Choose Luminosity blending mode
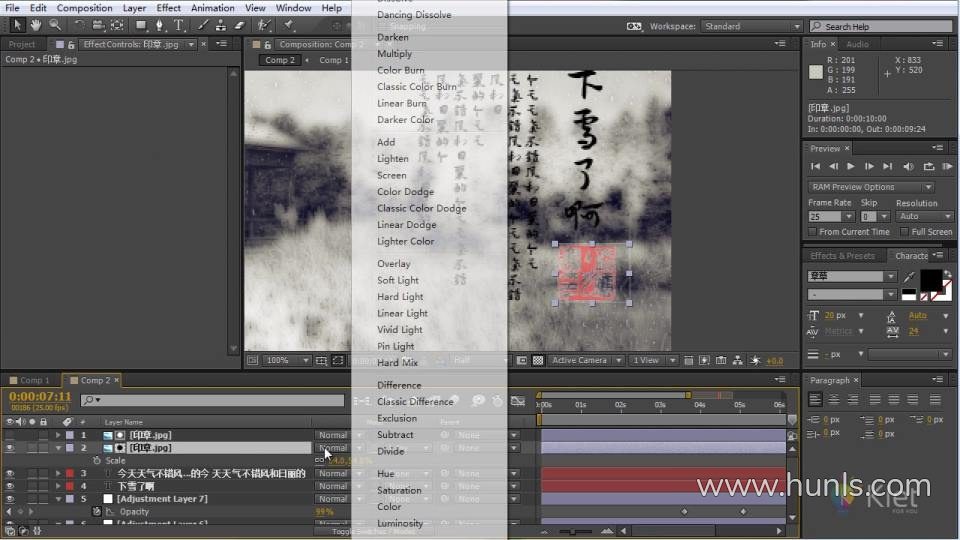The height and width of the screenshot is (540, 960). coord(400,523)
